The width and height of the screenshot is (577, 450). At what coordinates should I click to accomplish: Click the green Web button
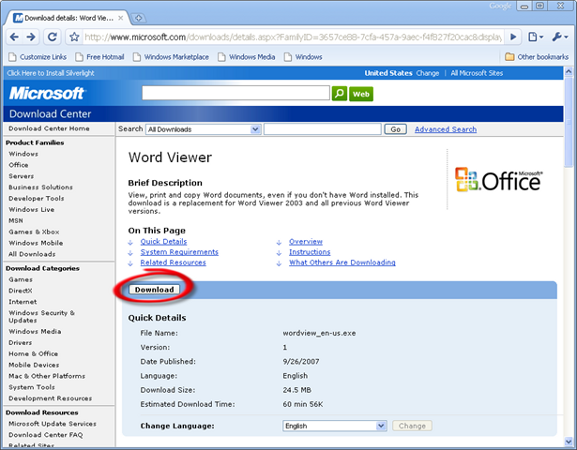pos(361,94)
